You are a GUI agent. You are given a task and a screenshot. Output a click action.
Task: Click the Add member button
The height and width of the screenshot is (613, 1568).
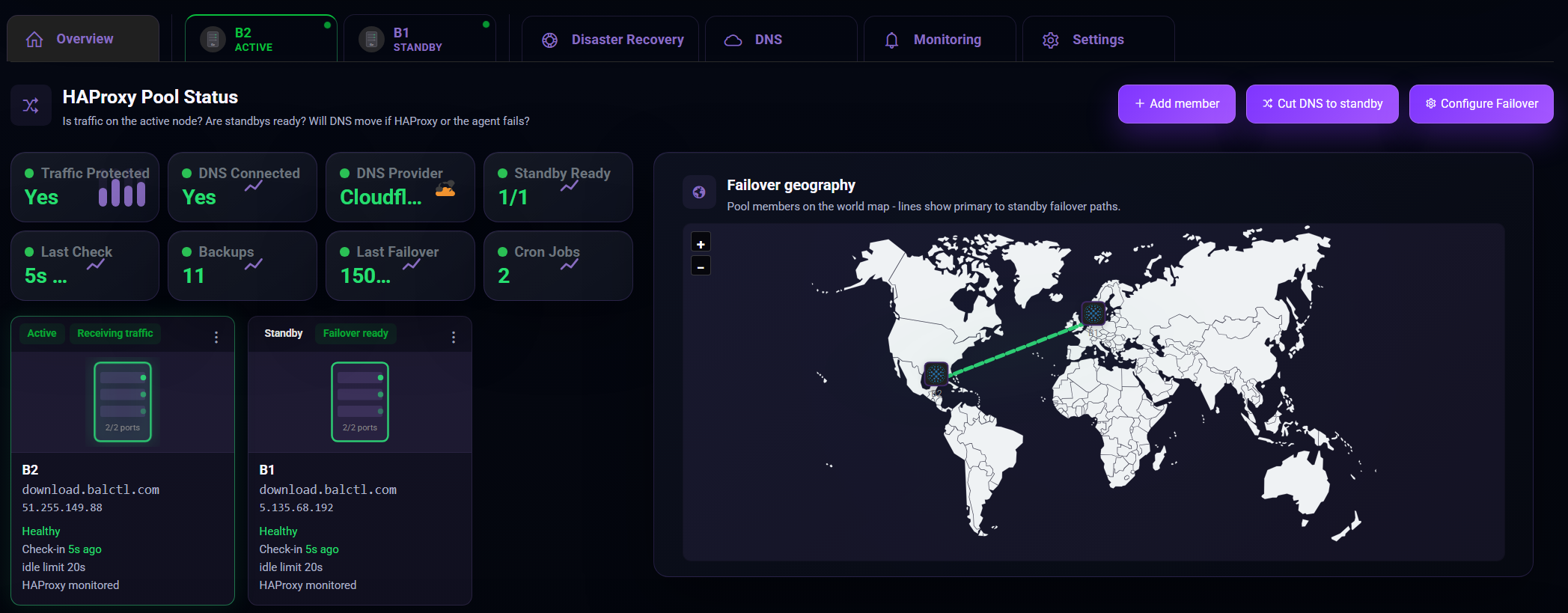[x=1177, y=104]
